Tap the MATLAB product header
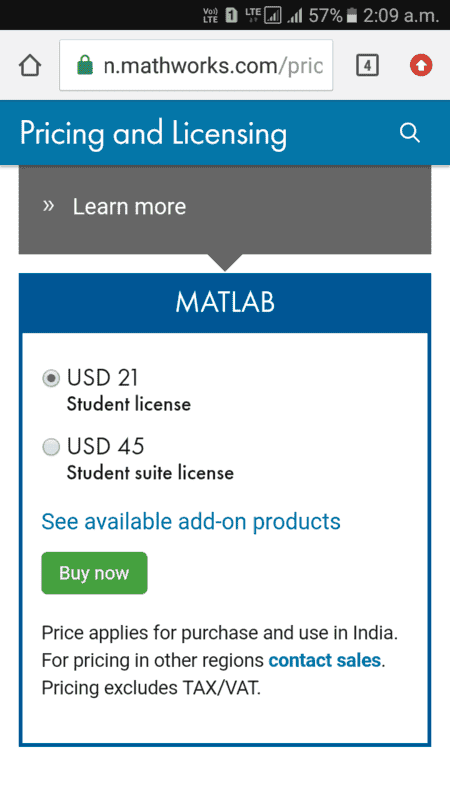This screenshot has height=800, width=450. click(x=225, y=303)
